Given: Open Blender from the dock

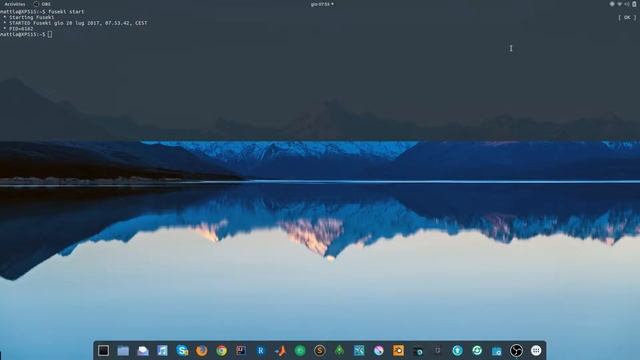Looking at the screenshot, I should (x=398, y=350).
